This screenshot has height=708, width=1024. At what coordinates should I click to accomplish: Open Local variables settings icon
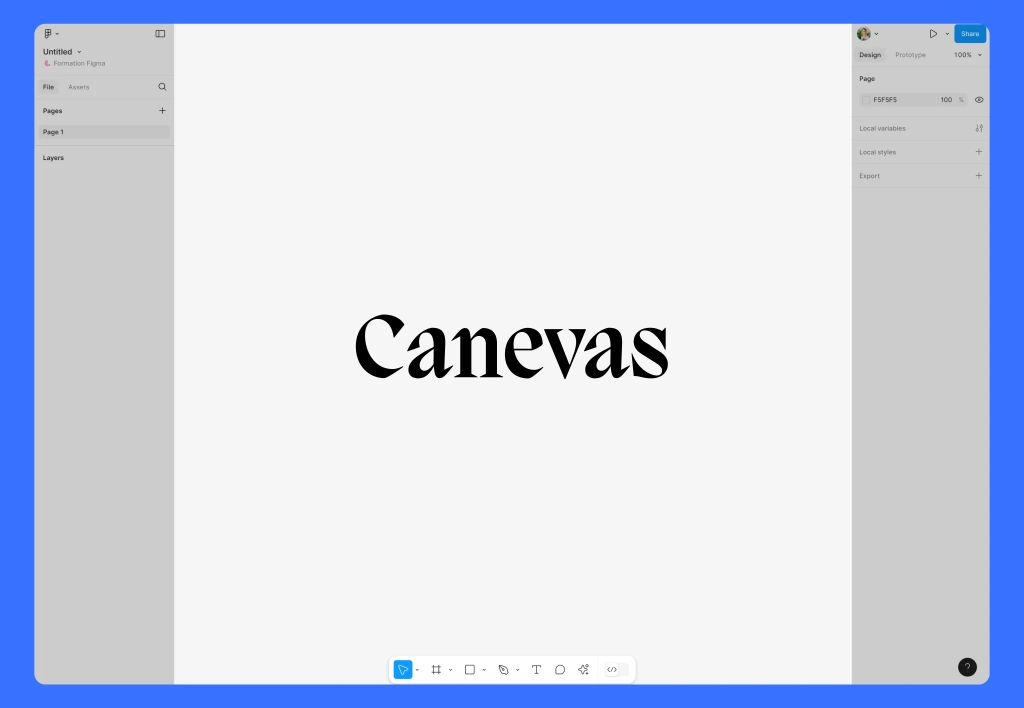click(979, 128)
